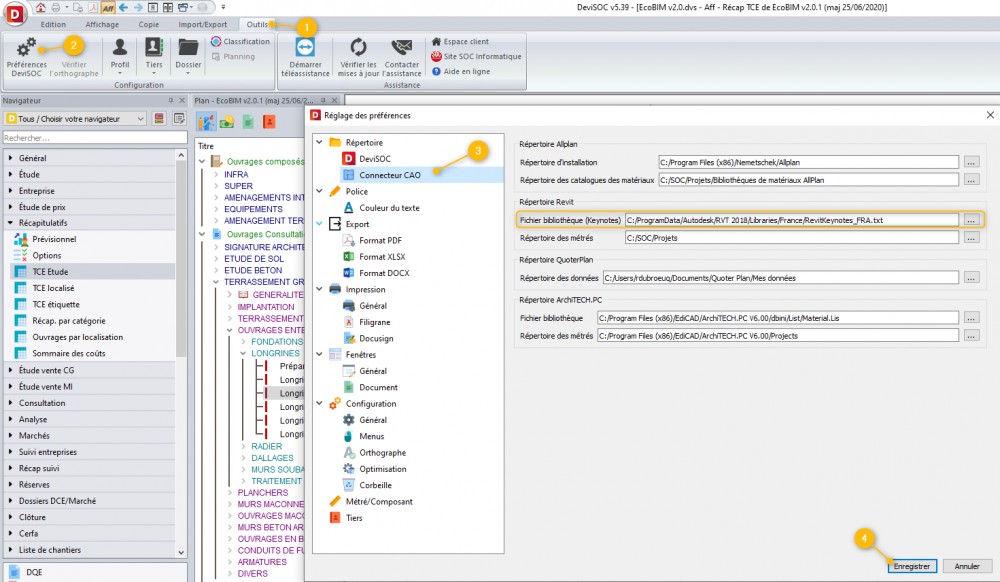Click the Enregistrer button
The width and height of the screenshot is (1000, 582).
point(912,566)
